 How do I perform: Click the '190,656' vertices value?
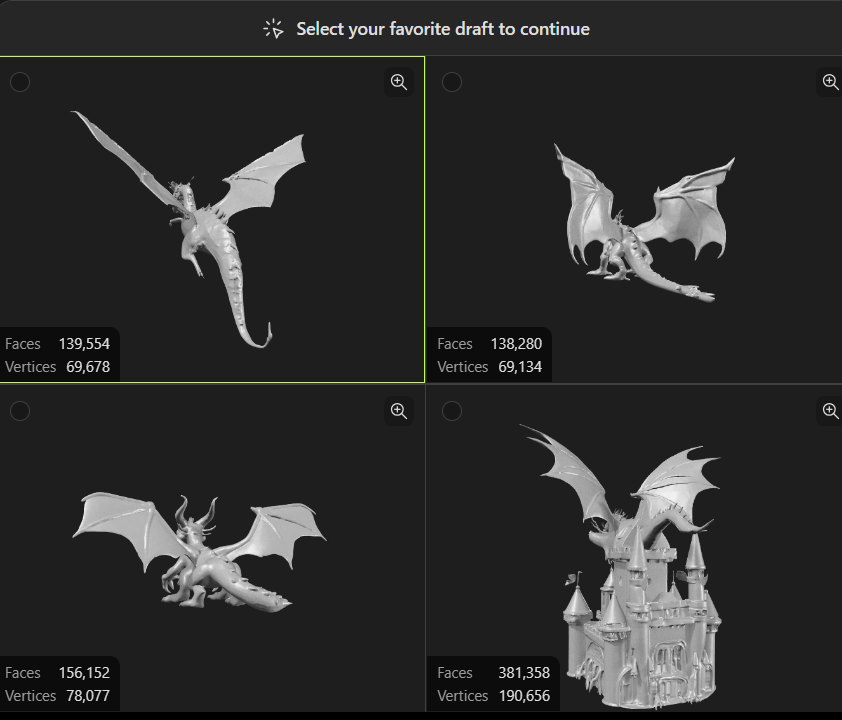[525, 696]
